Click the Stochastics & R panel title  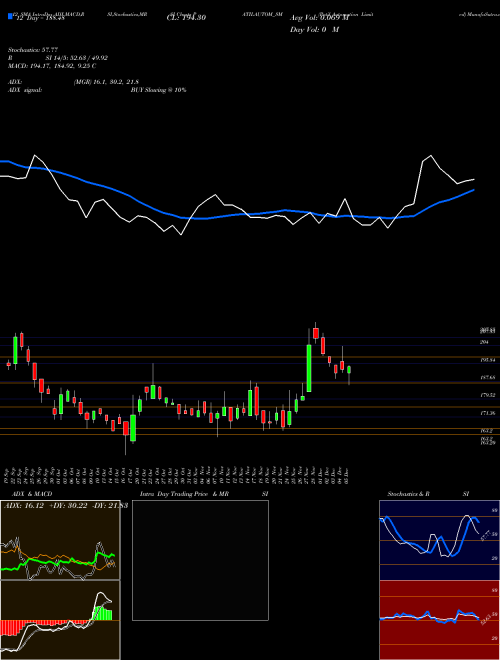click(x=409, y=494)
